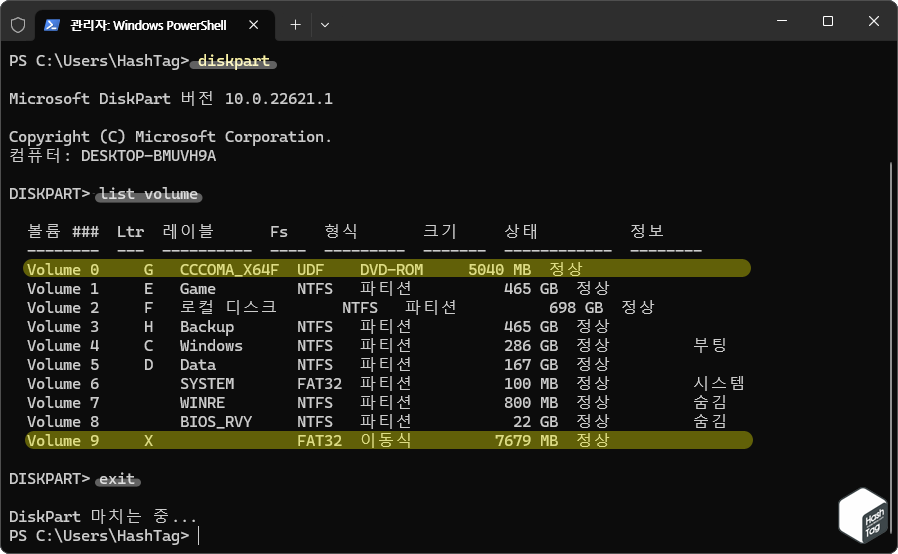Click the CCCOMA_X64F volume label
898x554 pixels.
(x=229, y=269)
